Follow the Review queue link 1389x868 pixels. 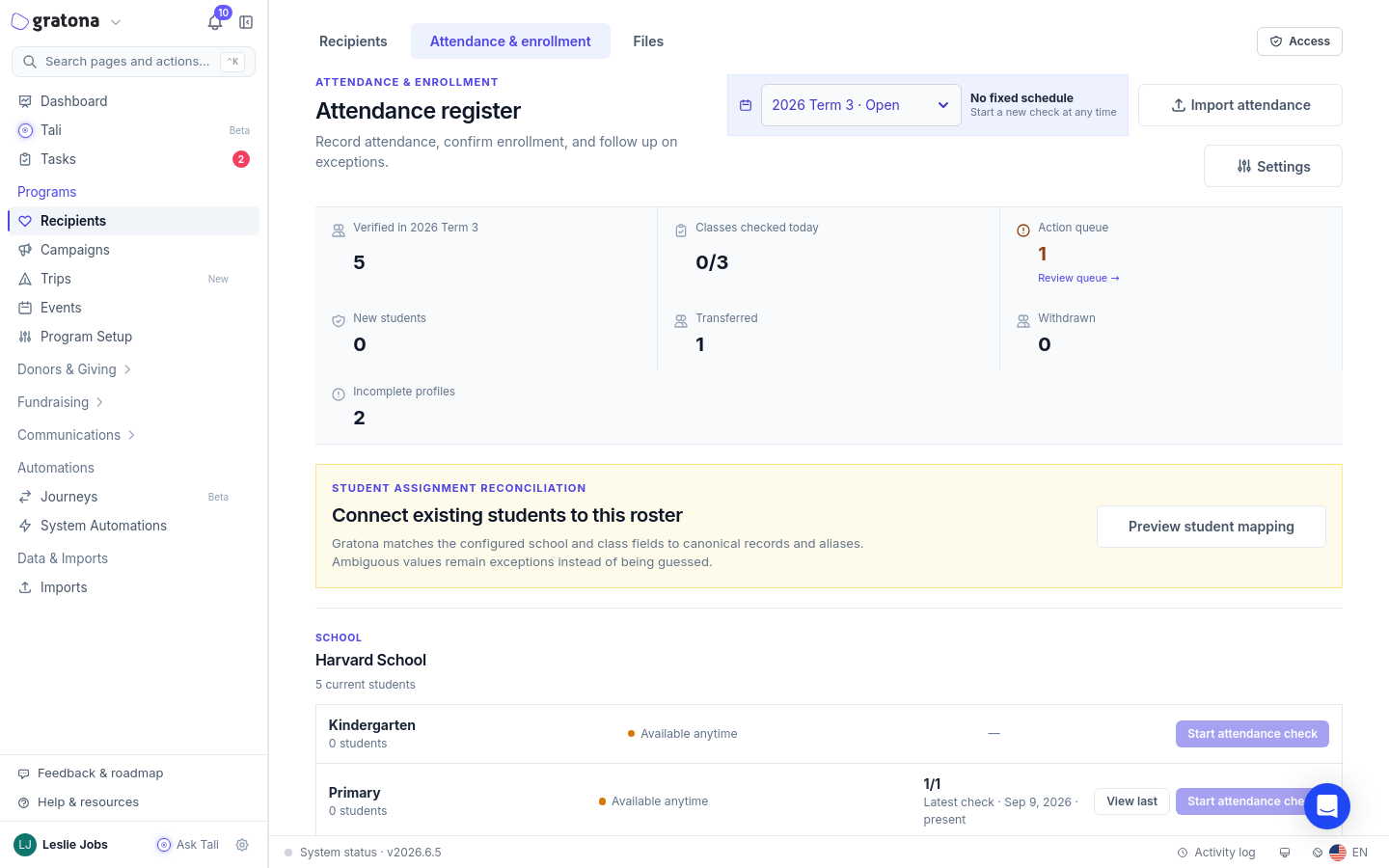pos(1078,278)
